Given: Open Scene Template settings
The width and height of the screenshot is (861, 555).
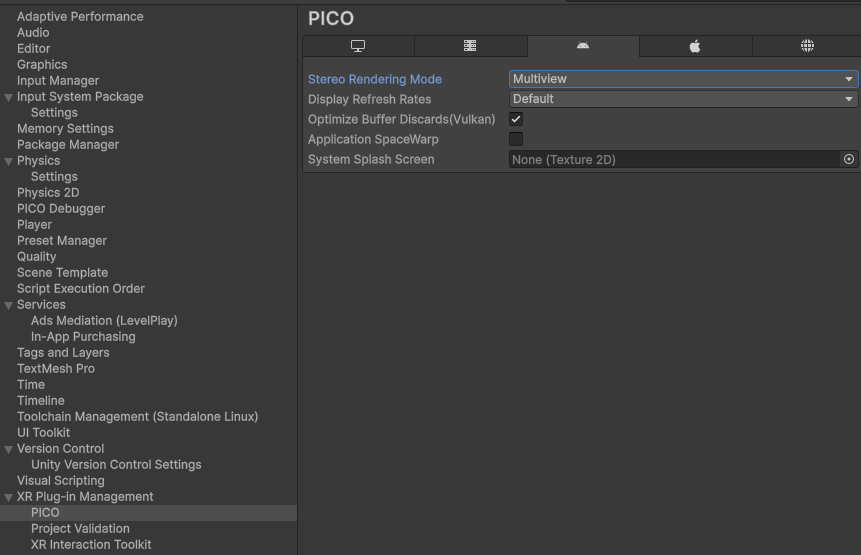Looking at the screenshot, I should (62, 272).
